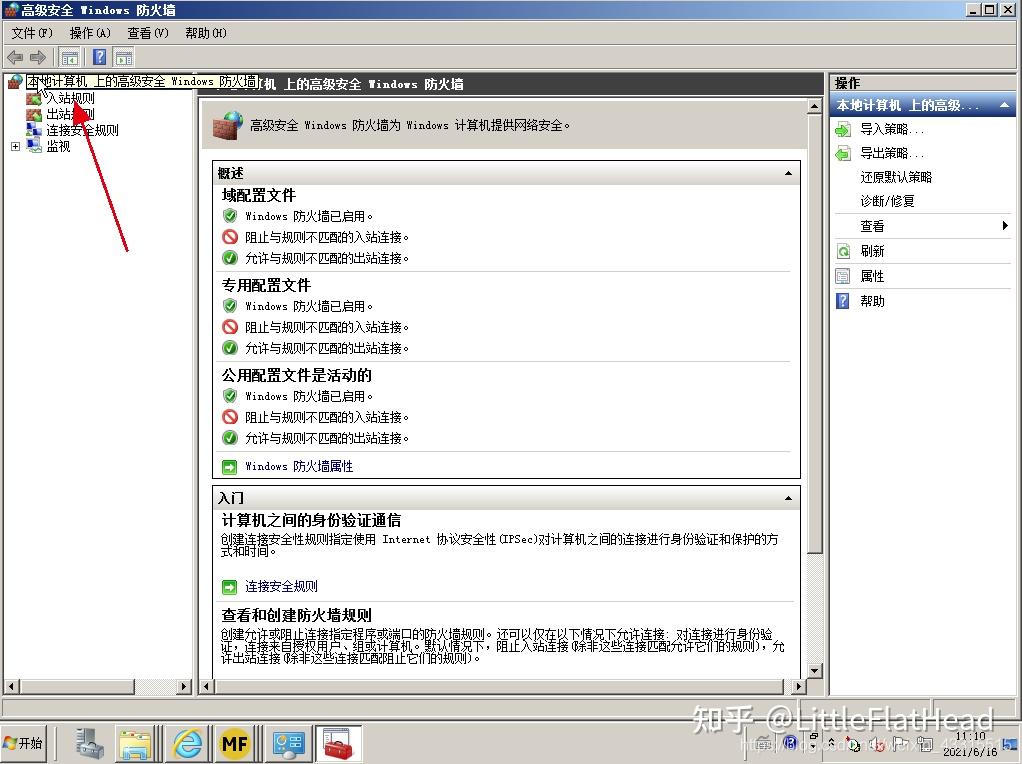The image size is (1022, 764).
Task: Click the Forward arrow toolbar button
Action: [38, 57]
